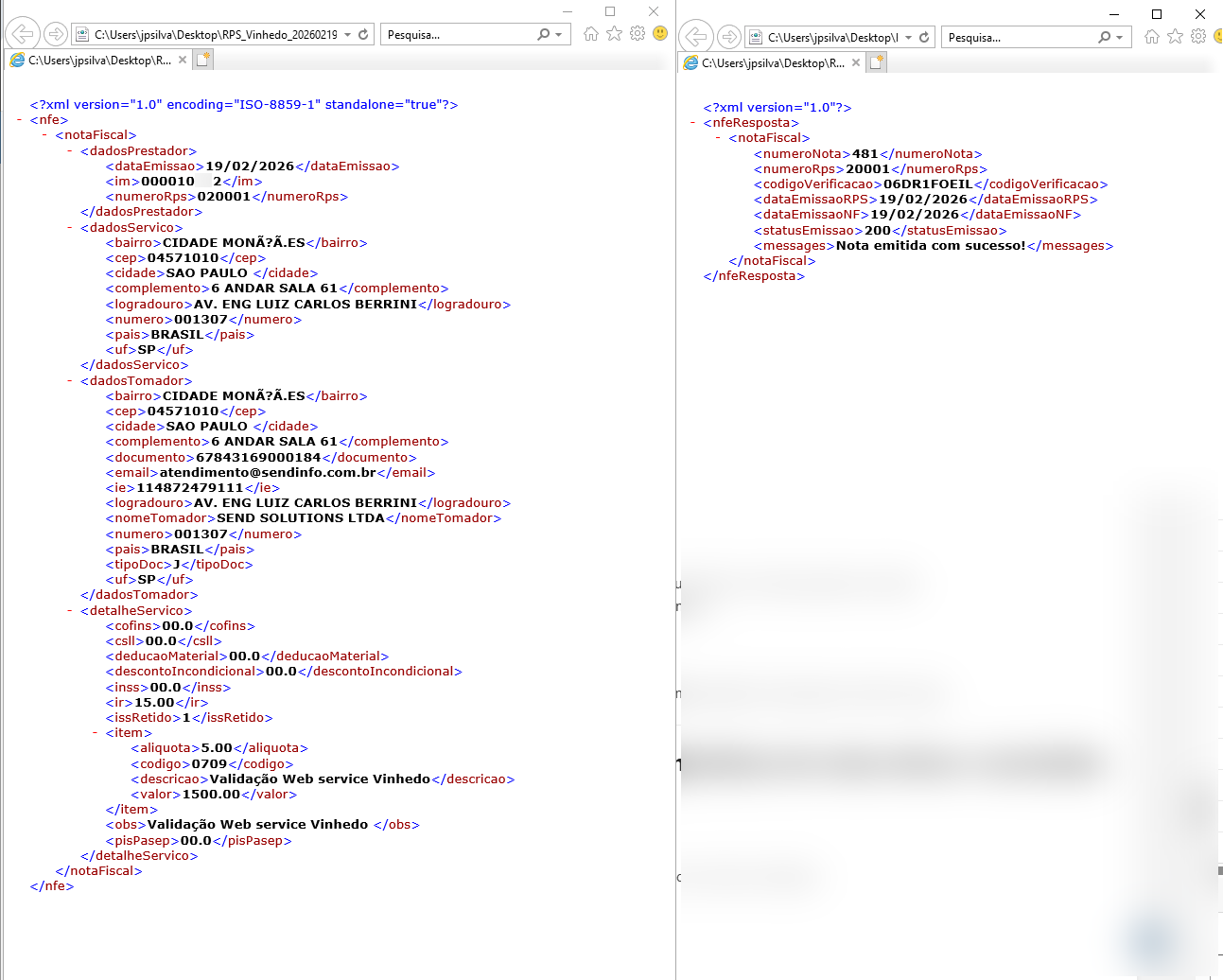1223x980 pixels.
Task: Refresh the nfeResposta XML page
Action: tap(924, 38)
